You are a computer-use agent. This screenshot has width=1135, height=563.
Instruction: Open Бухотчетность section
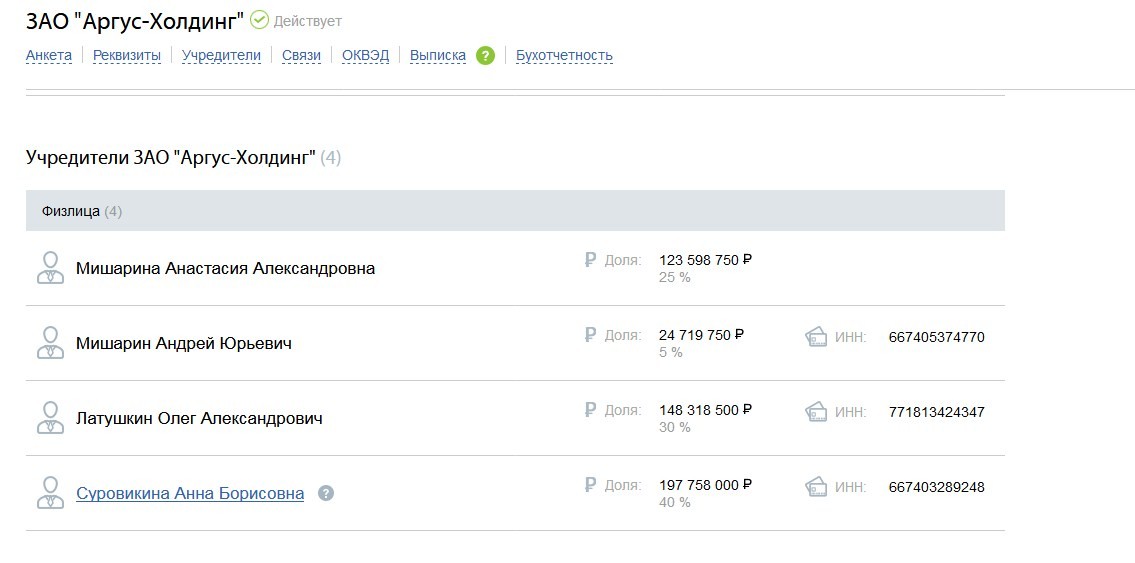[x=564, y=55]
